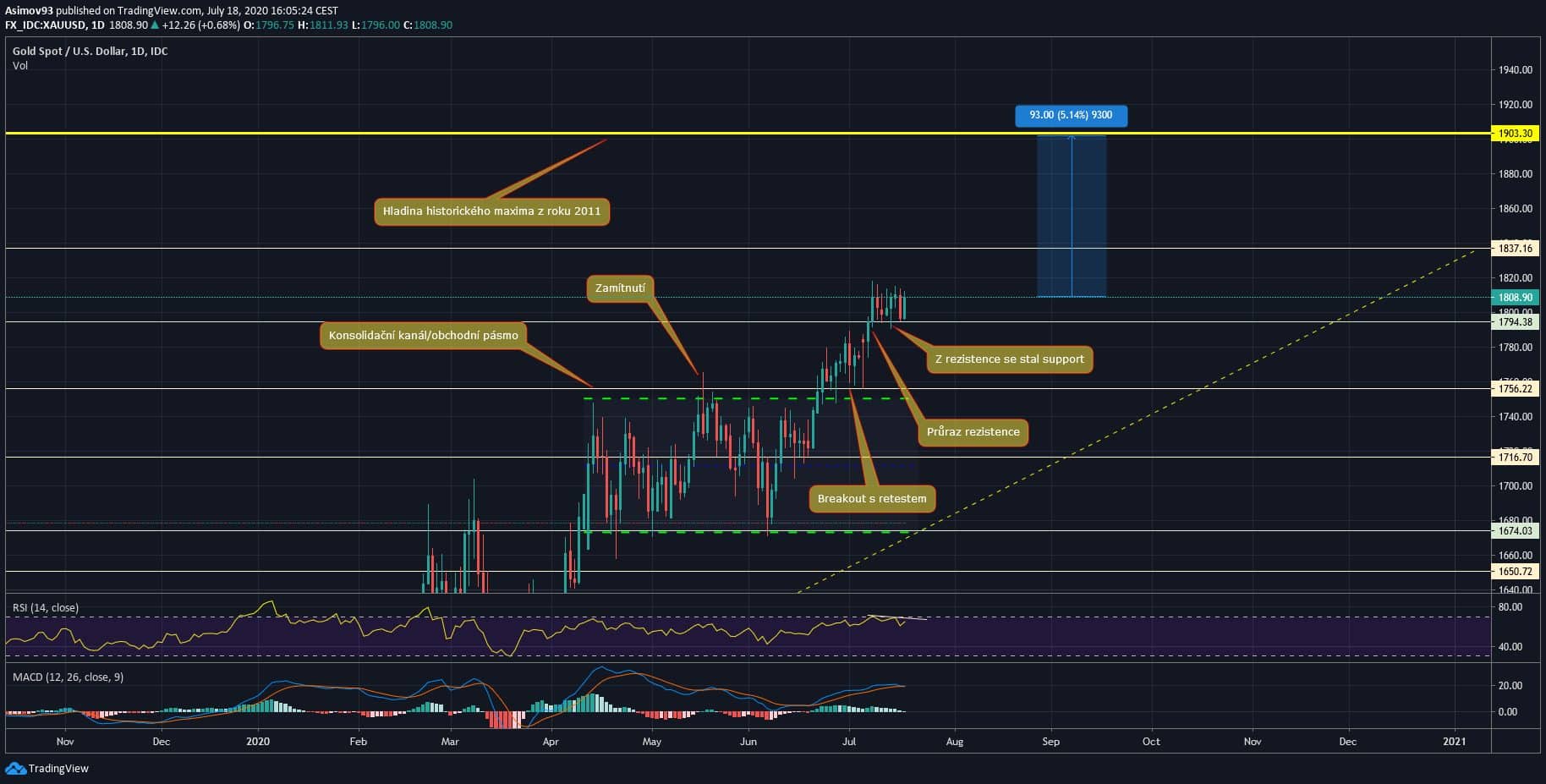Click the 'MACD (12, 26, close, 9)' indicator title
This screenshot has height=784, width=1546.
pos(68,677)
